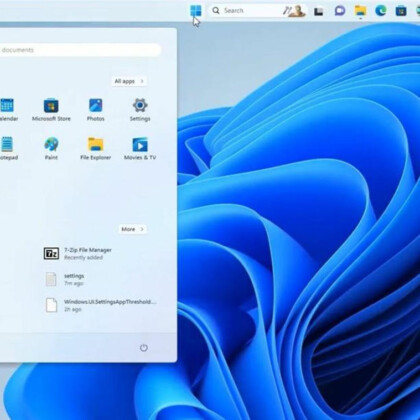The height and width of the screenshot is (420, 420).
Task: Launch File Explorer from the taskbar
Action: 360,11
